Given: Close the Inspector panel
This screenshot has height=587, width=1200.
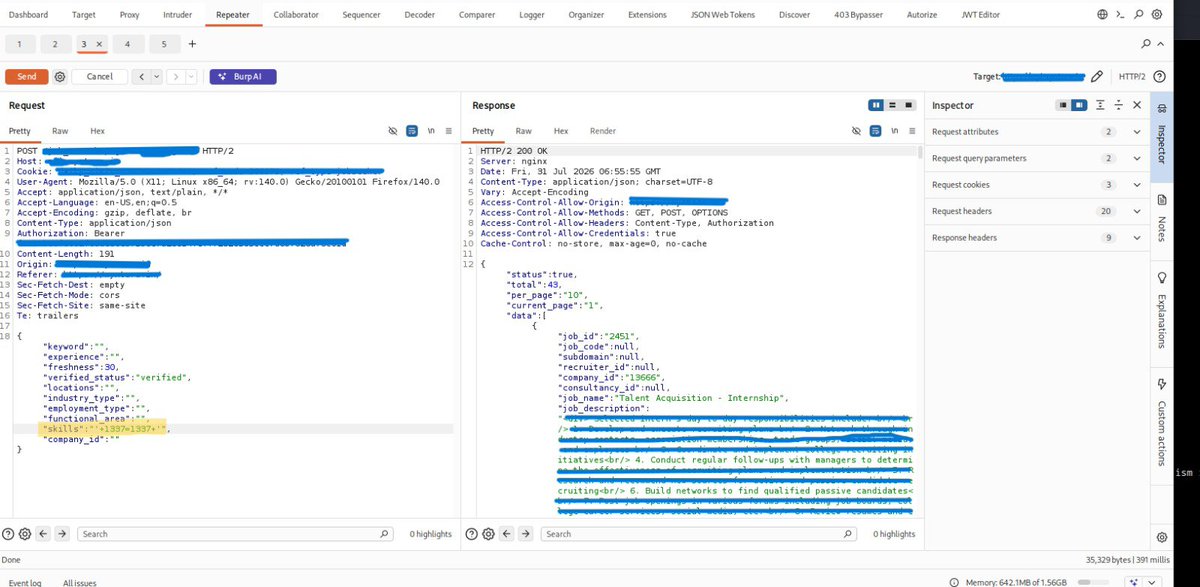Looking at the screenshot, I should [x=1135, y=105].
